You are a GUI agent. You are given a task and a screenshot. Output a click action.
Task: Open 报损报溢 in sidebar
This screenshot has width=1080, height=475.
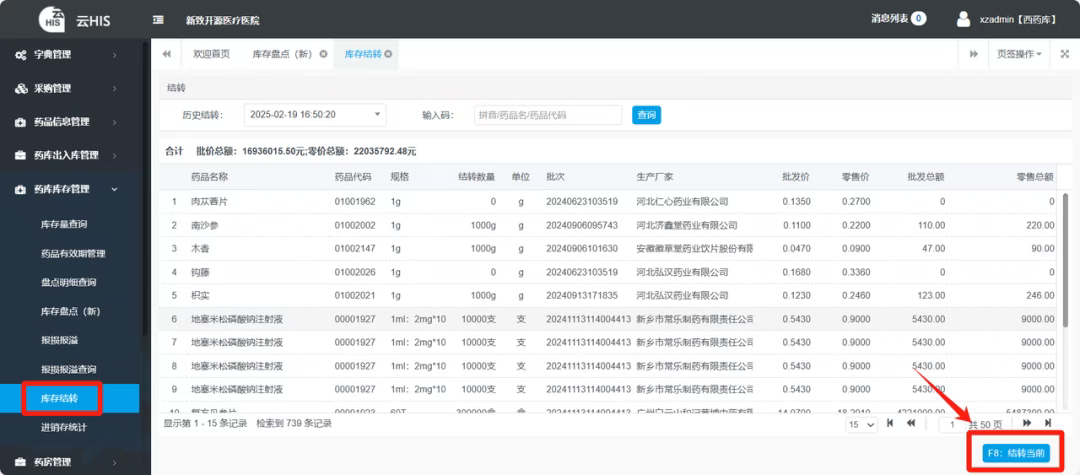tap(59, 341)
